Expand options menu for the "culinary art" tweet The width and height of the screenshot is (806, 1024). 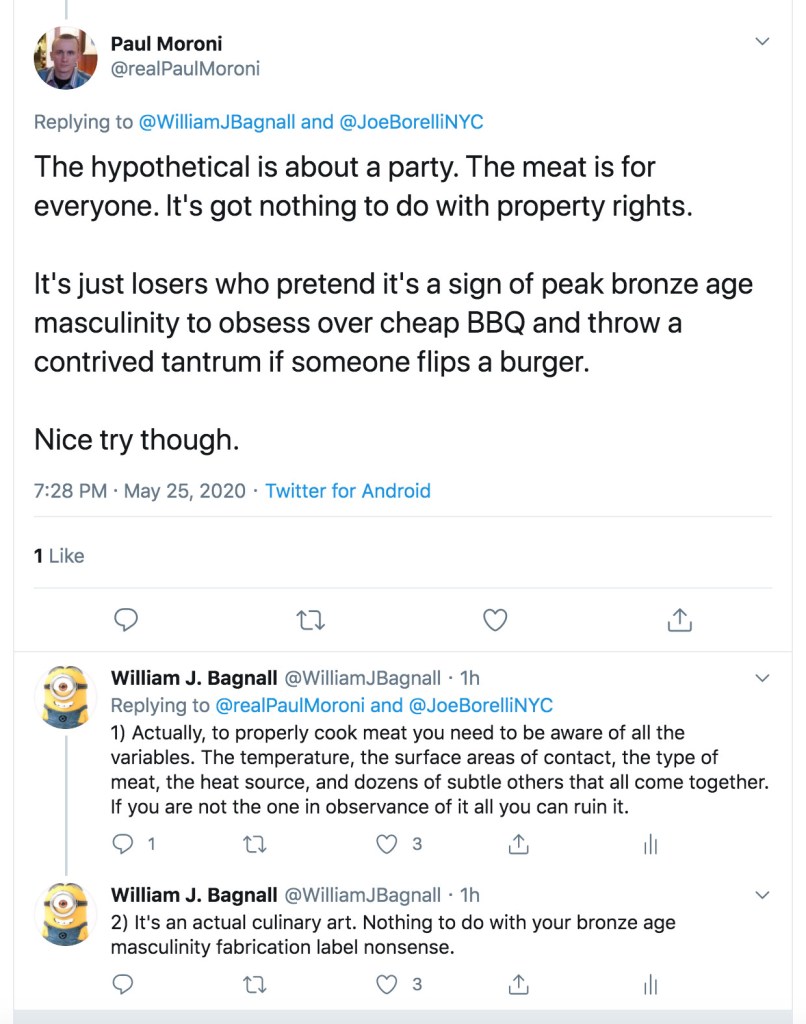pos(762,894)
